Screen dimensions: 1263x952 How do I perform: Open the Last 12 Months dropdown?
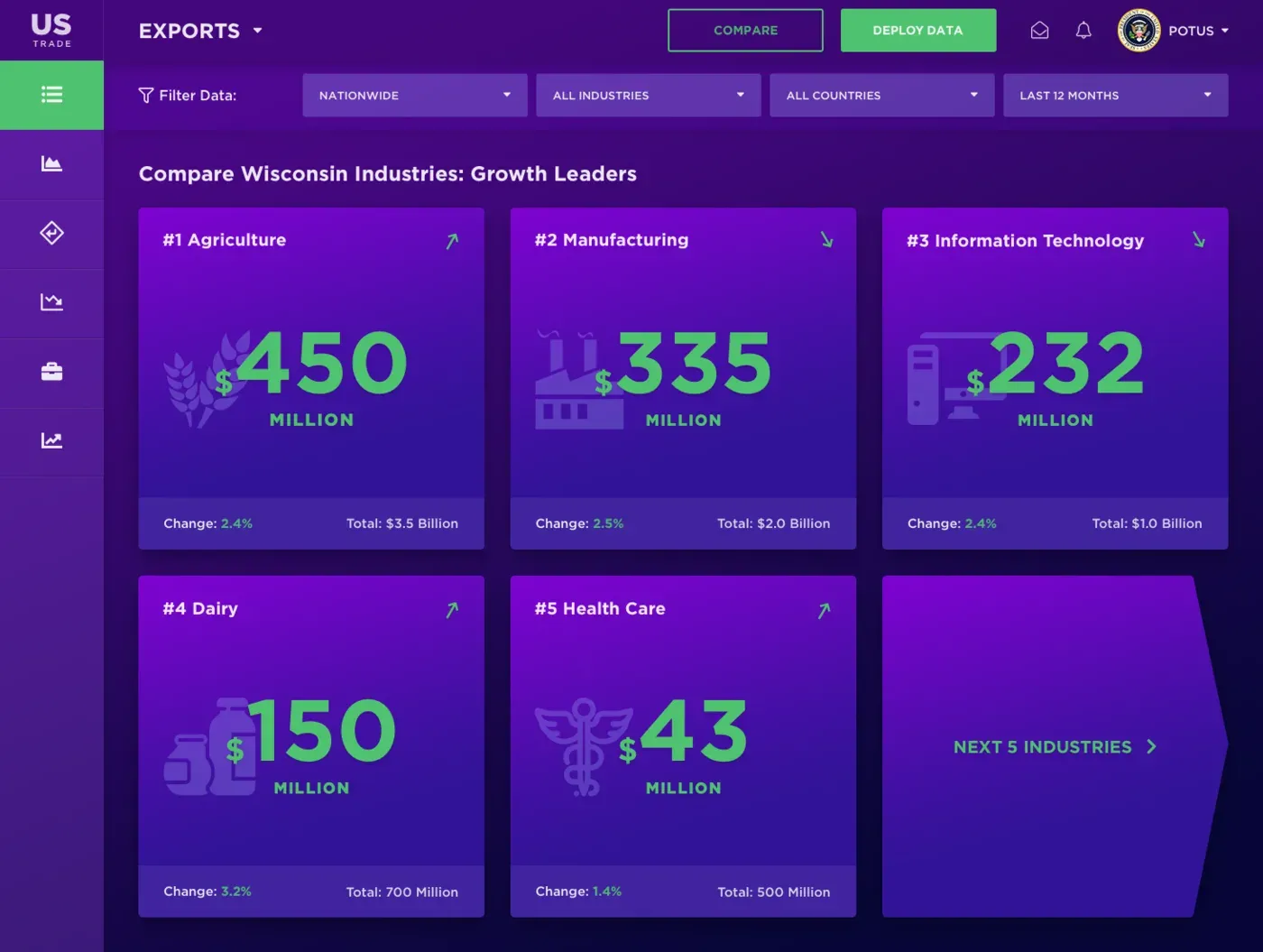pos(1116,96)
